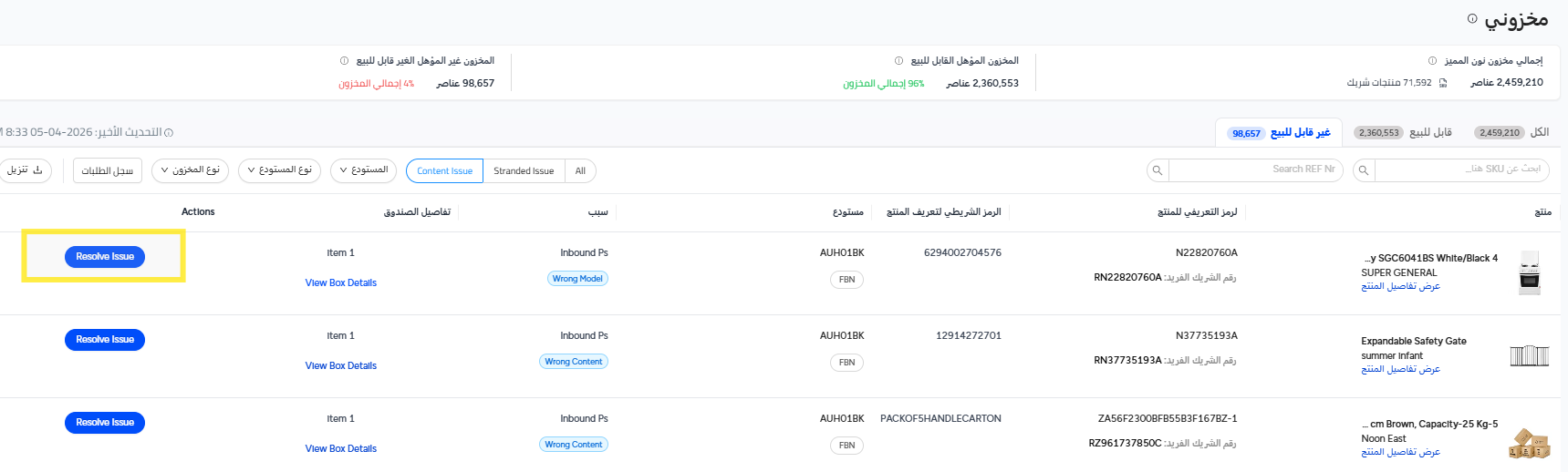Image resolution: width=1568 pixels, height=472 pixels.
Task: Select the Content Issue filter
Action: click(444, 171)
